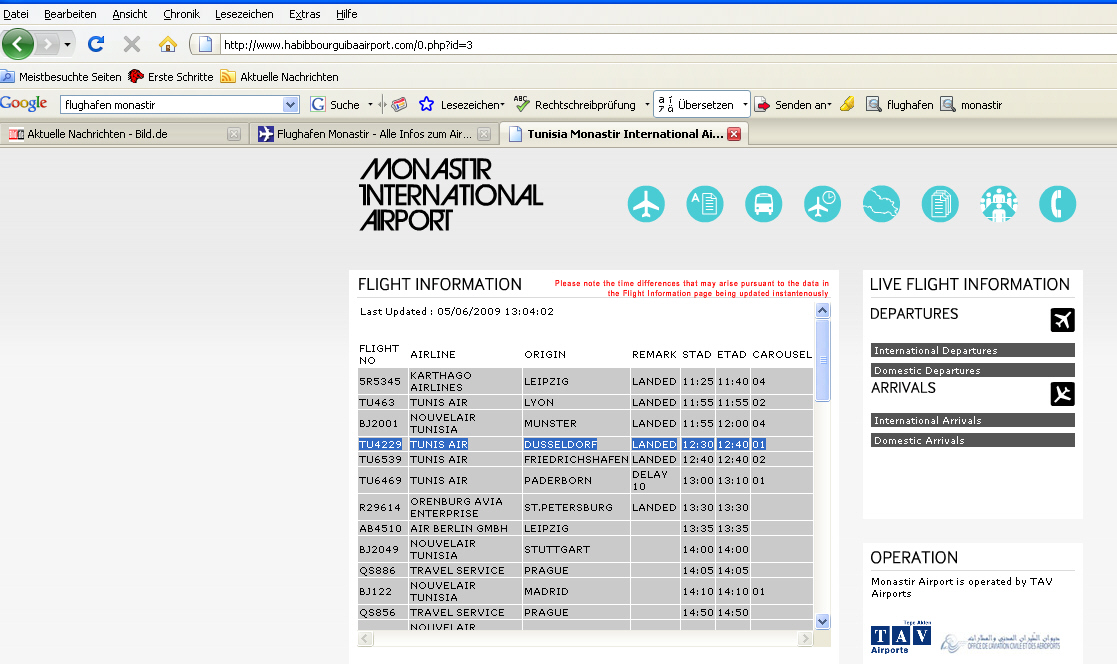1117x664 pixels.
Task: Close the Tunisia Monastir International tab
Action: (x=734, y=134)
